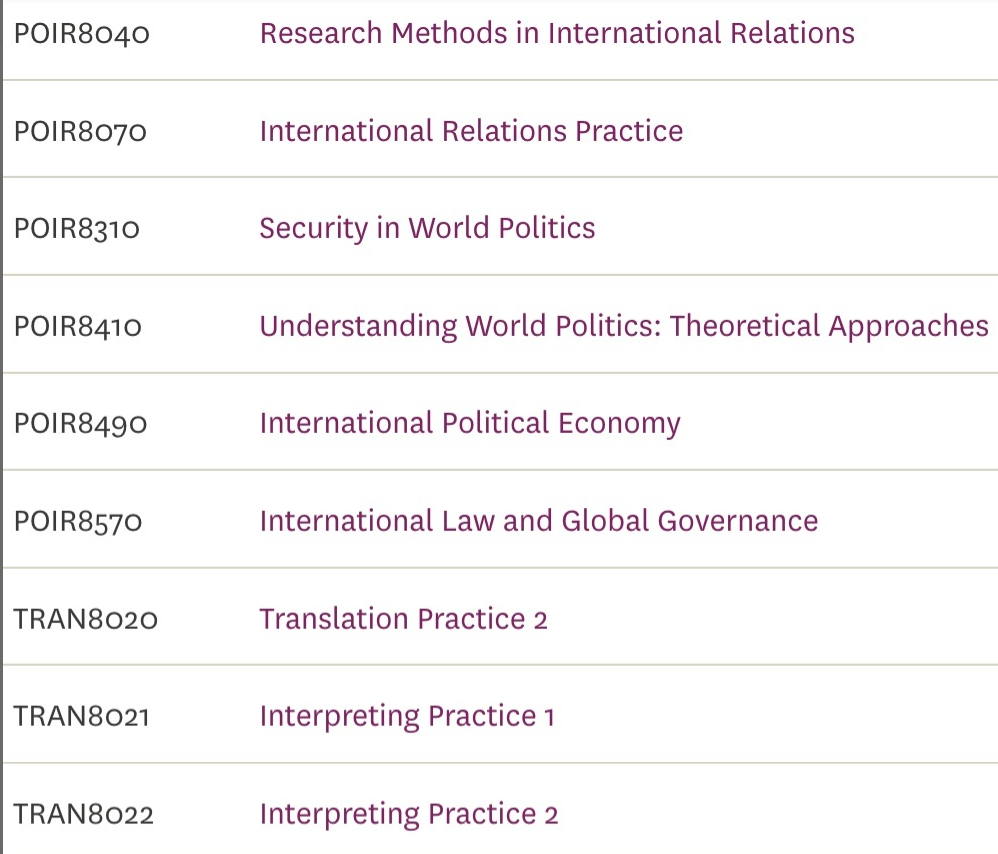Select the Interpreting Practice 2 link
998x854 pixels.
(x=408, y=814)
